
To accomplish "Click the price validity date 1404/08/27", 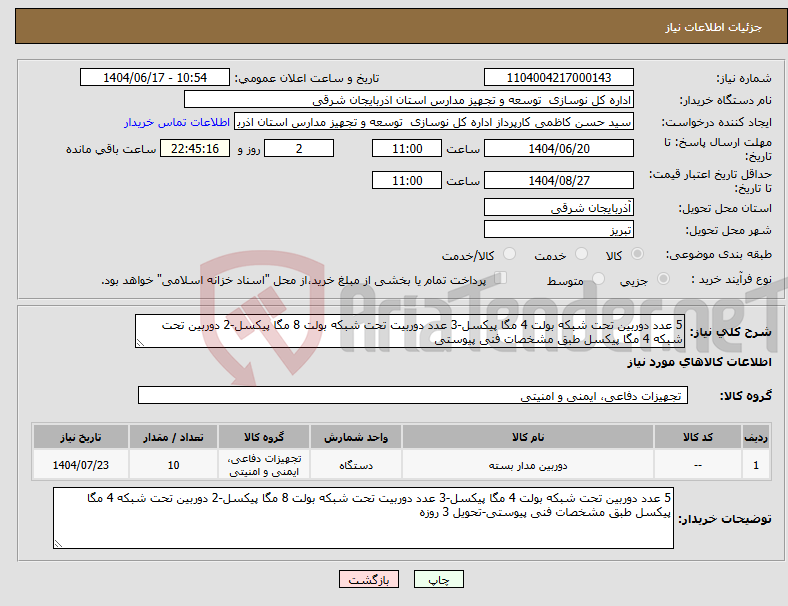I will coord(558,180).
